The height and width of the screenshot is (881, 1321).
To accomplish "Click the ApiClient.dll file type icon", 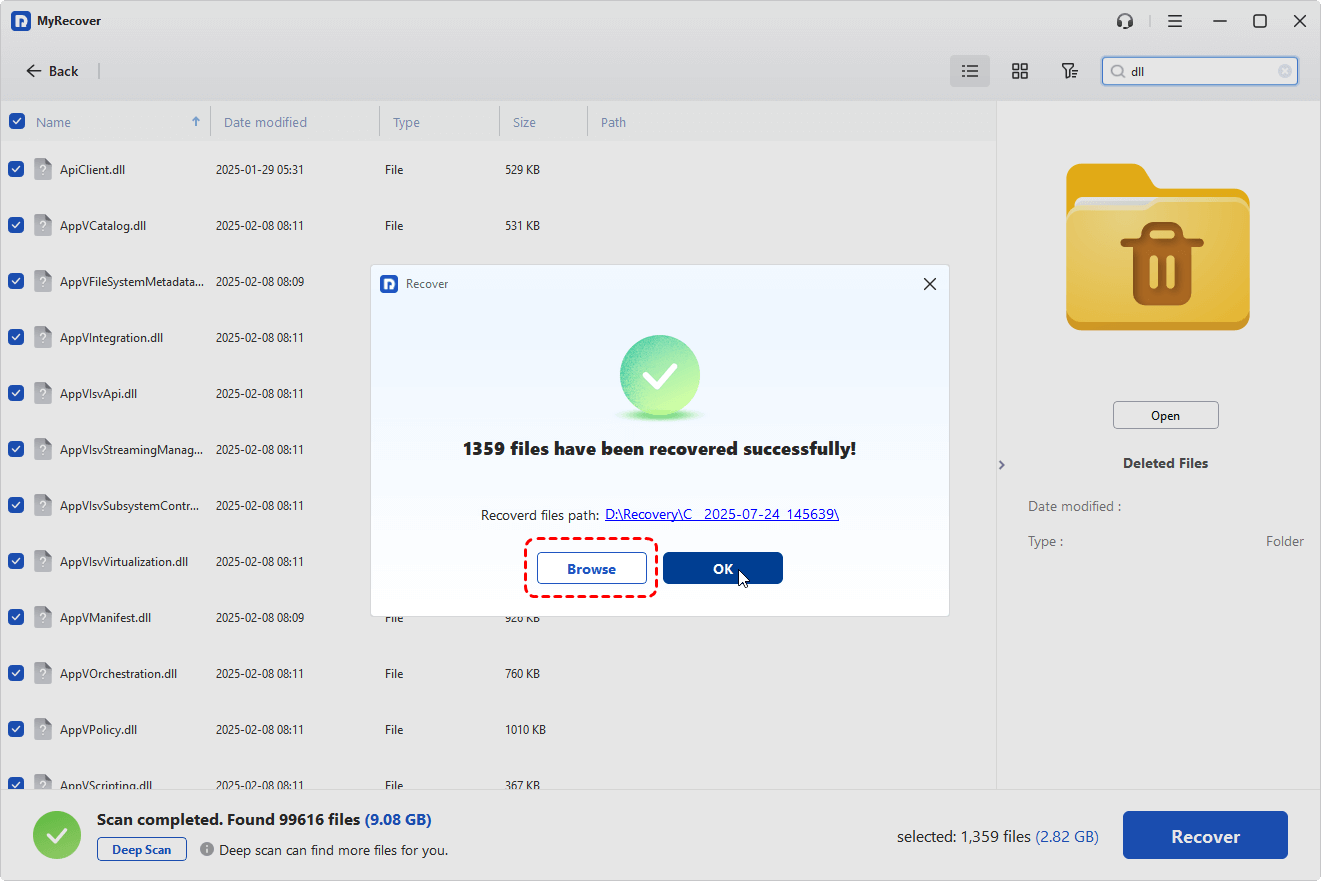I will 42,169.
